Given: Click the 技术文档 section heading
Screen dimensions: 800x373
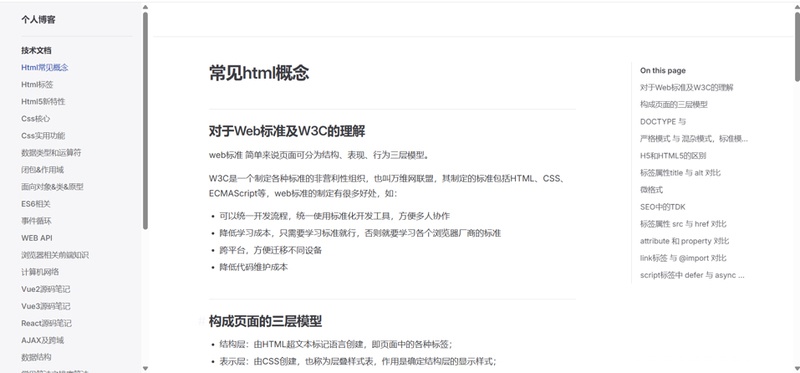Looking at the screenshot, I should 36,51.
